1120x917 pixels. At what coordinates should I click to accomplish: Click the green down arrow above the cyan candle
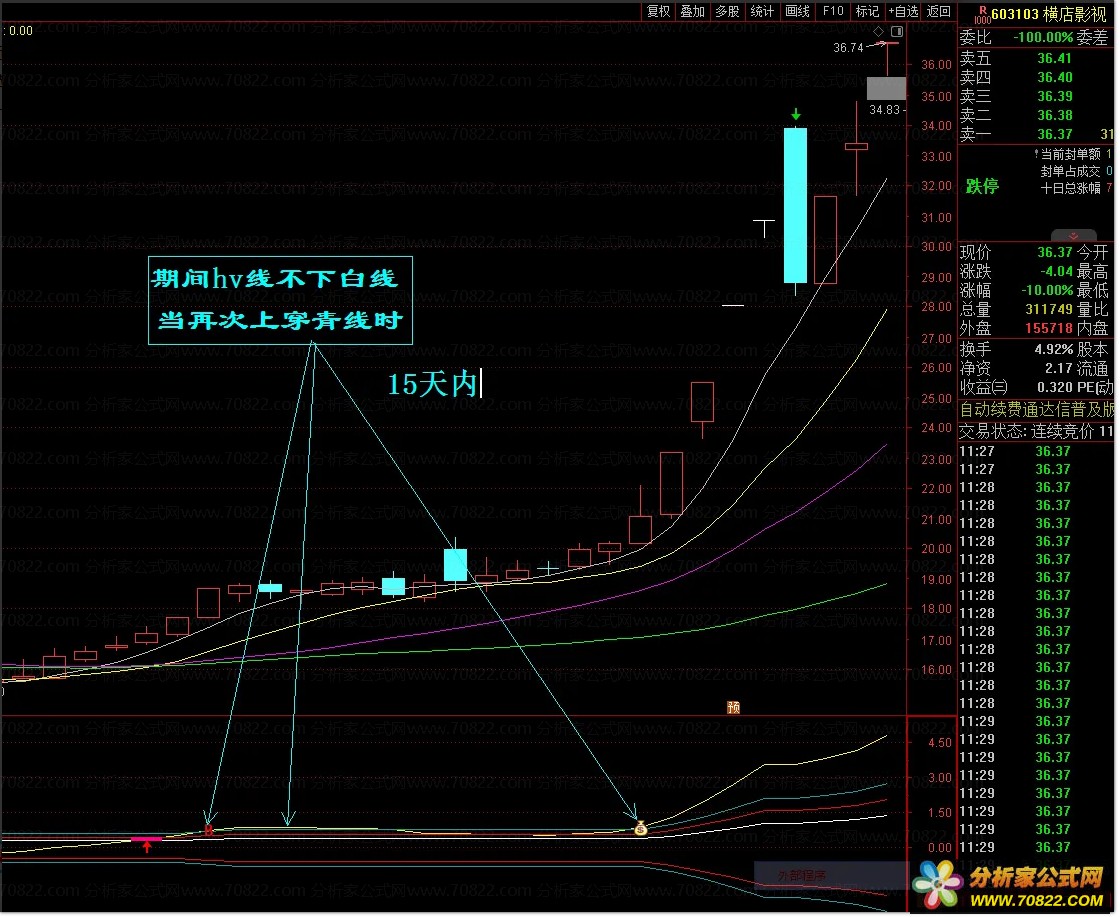[x=796, y=116]
